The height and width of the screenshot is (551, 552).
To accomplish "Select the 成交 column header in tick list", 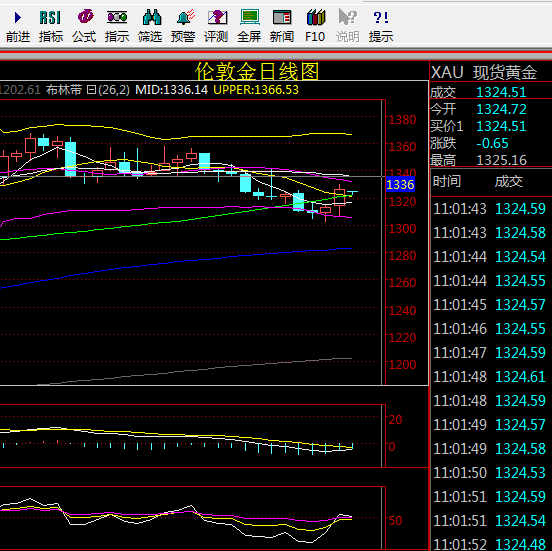I will (509, 181).
